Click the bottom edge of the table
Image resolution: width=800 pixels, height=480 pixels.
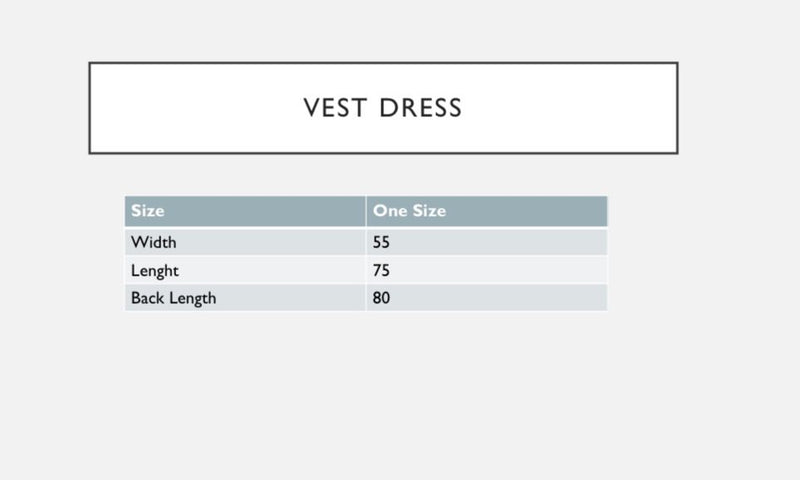366,311
